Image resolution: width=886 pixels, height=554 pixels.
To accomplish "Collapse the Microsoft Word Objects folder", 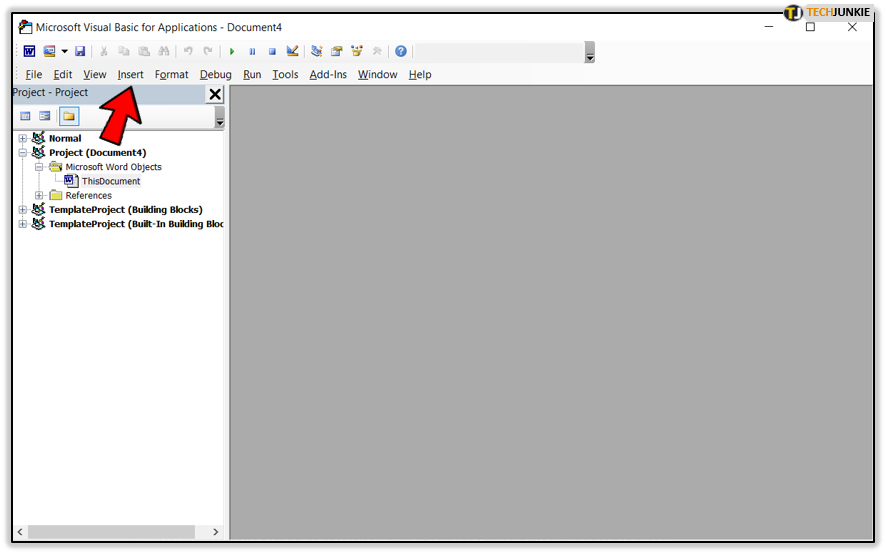I will coord(39,167).
